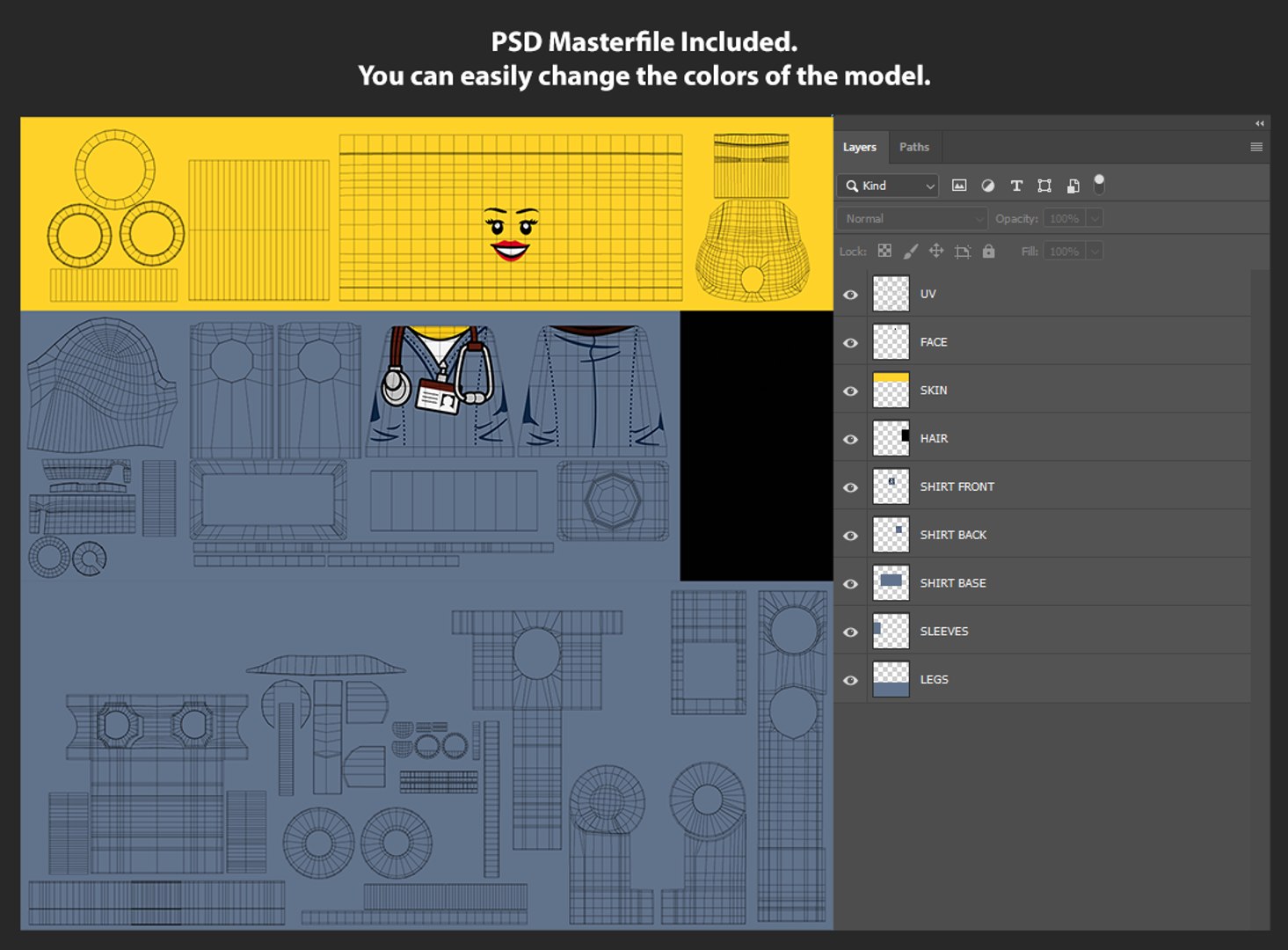
Task: Click the SHIRT BASE layer thumbnail
Action: (891, 583)
